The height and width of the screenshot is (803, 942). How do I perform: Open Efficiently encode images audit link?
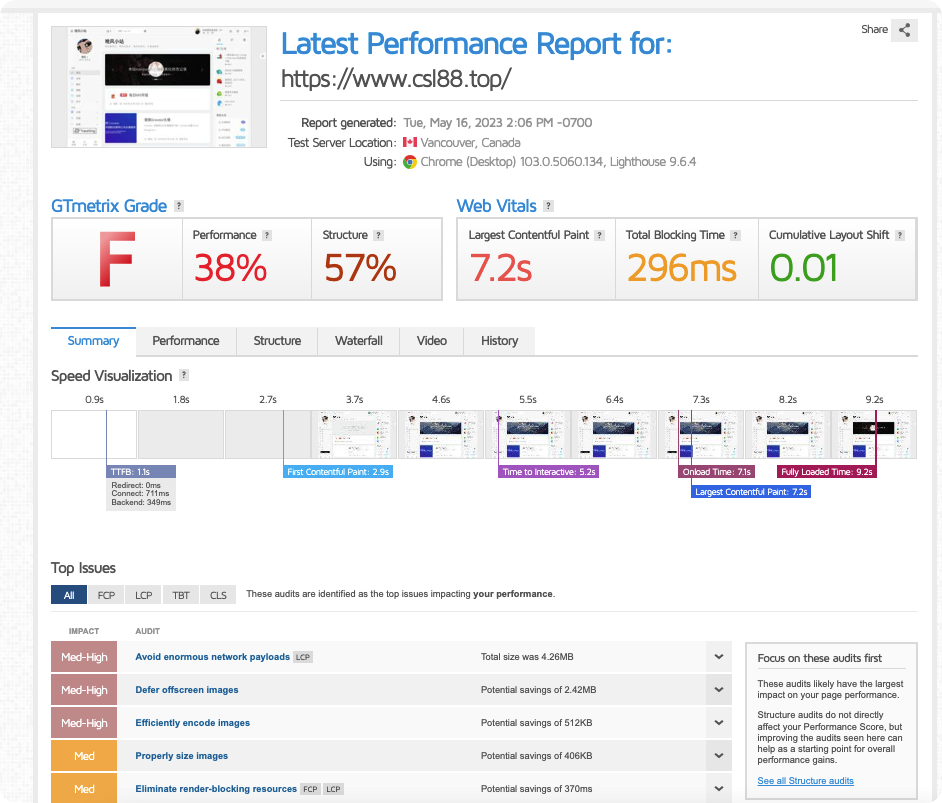coord(192,723)
